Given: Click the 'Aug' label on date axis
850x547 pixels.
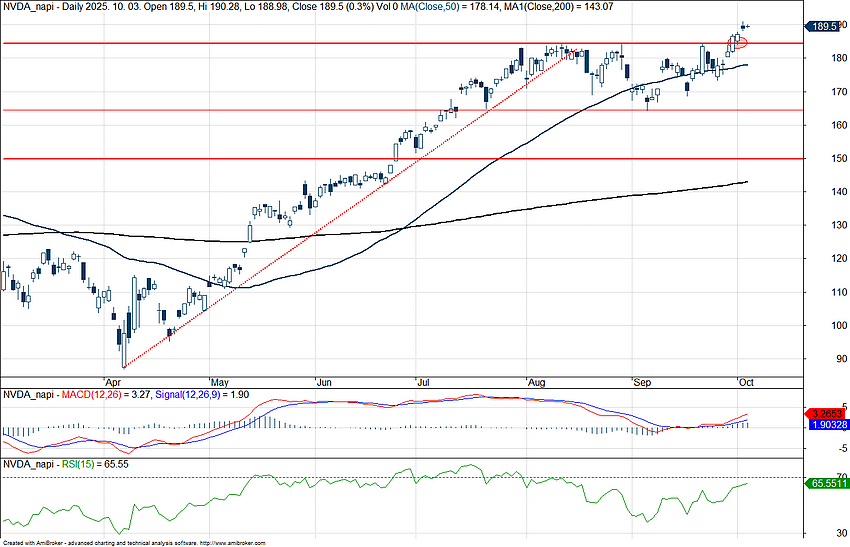Looking at the screenshot, I should point(533,382).
